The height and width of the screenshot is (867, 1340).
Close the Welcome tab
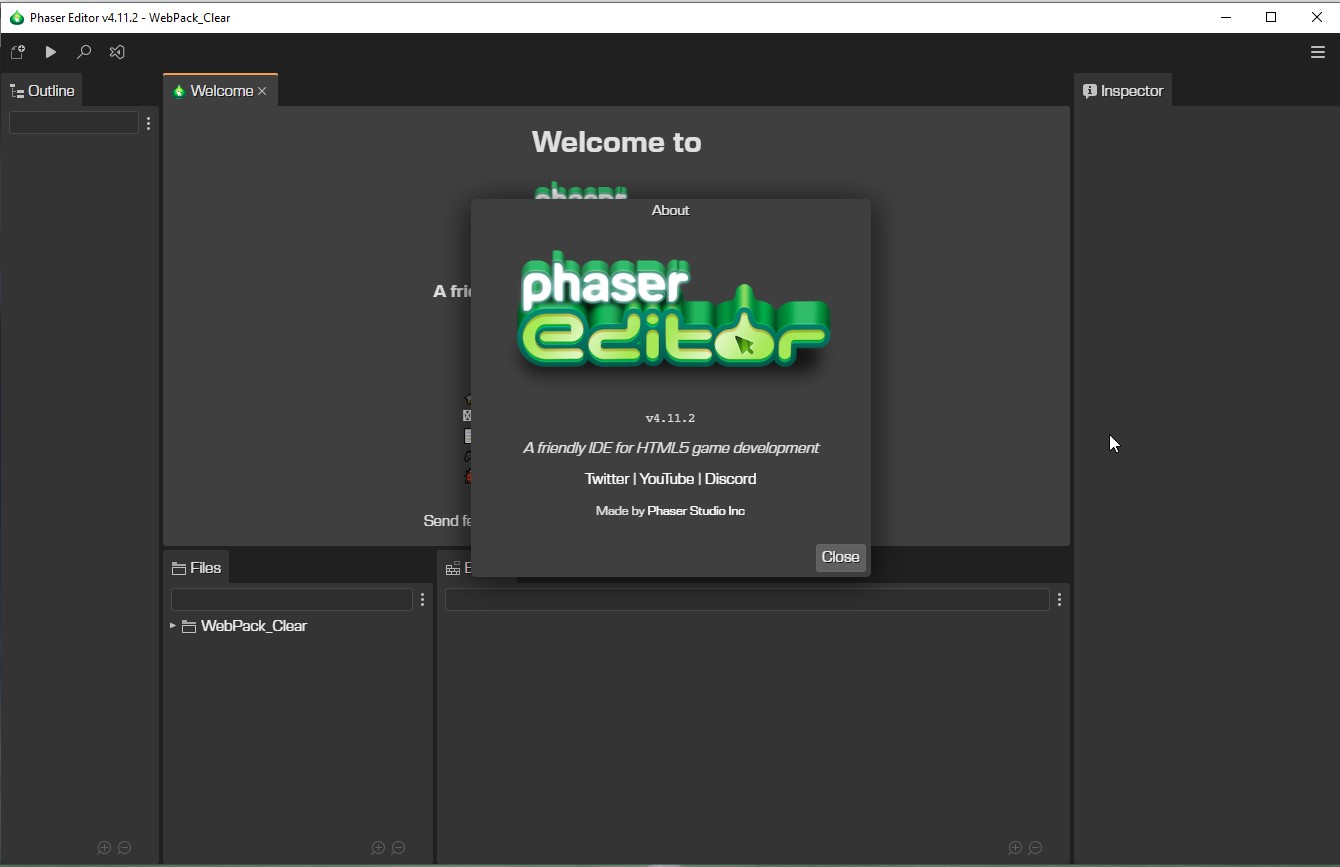click(262, 91)
